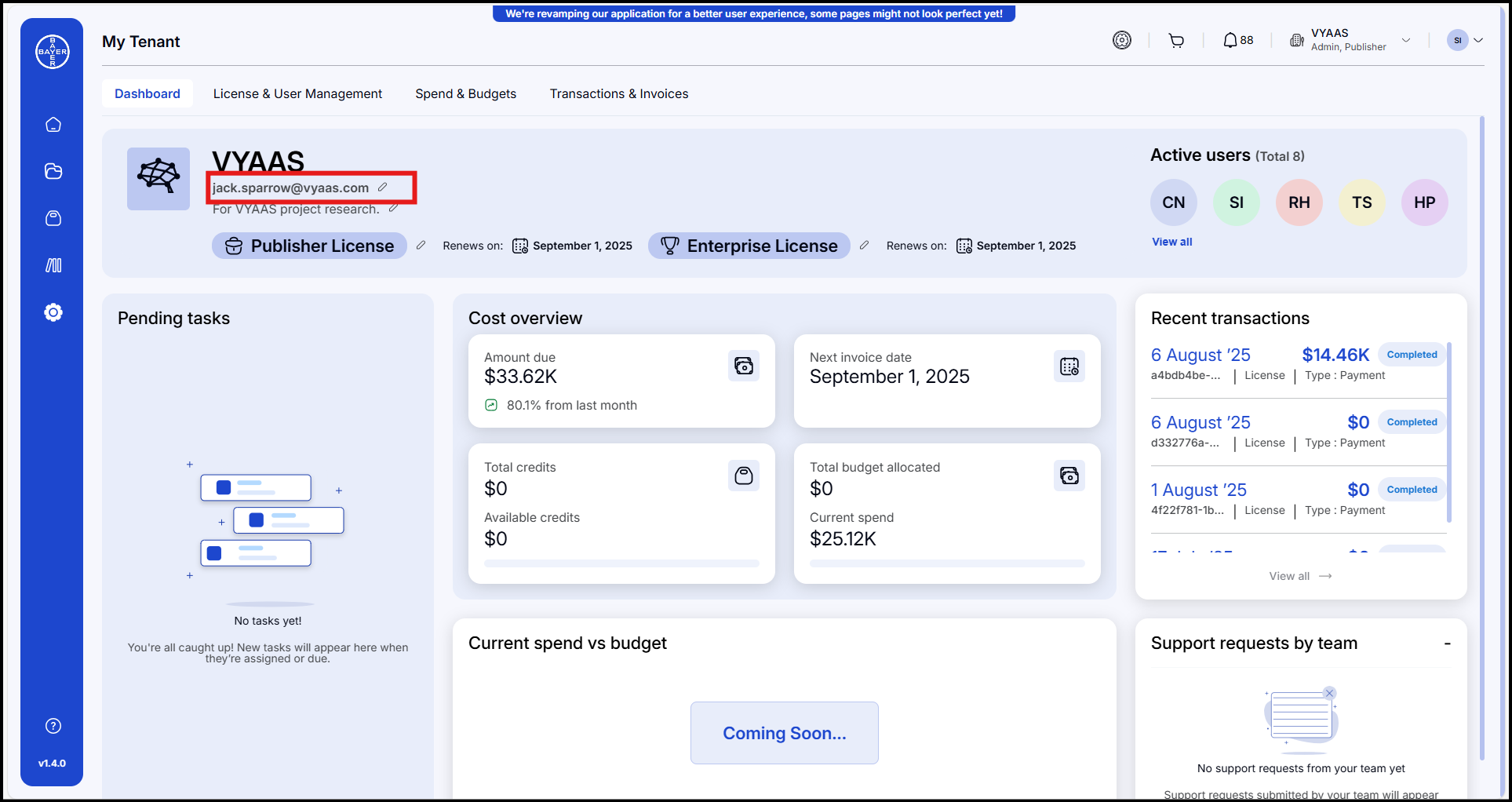Click the $25.12K current spend value
This screenshot has width=1512, height=802.
pos(843,539)
